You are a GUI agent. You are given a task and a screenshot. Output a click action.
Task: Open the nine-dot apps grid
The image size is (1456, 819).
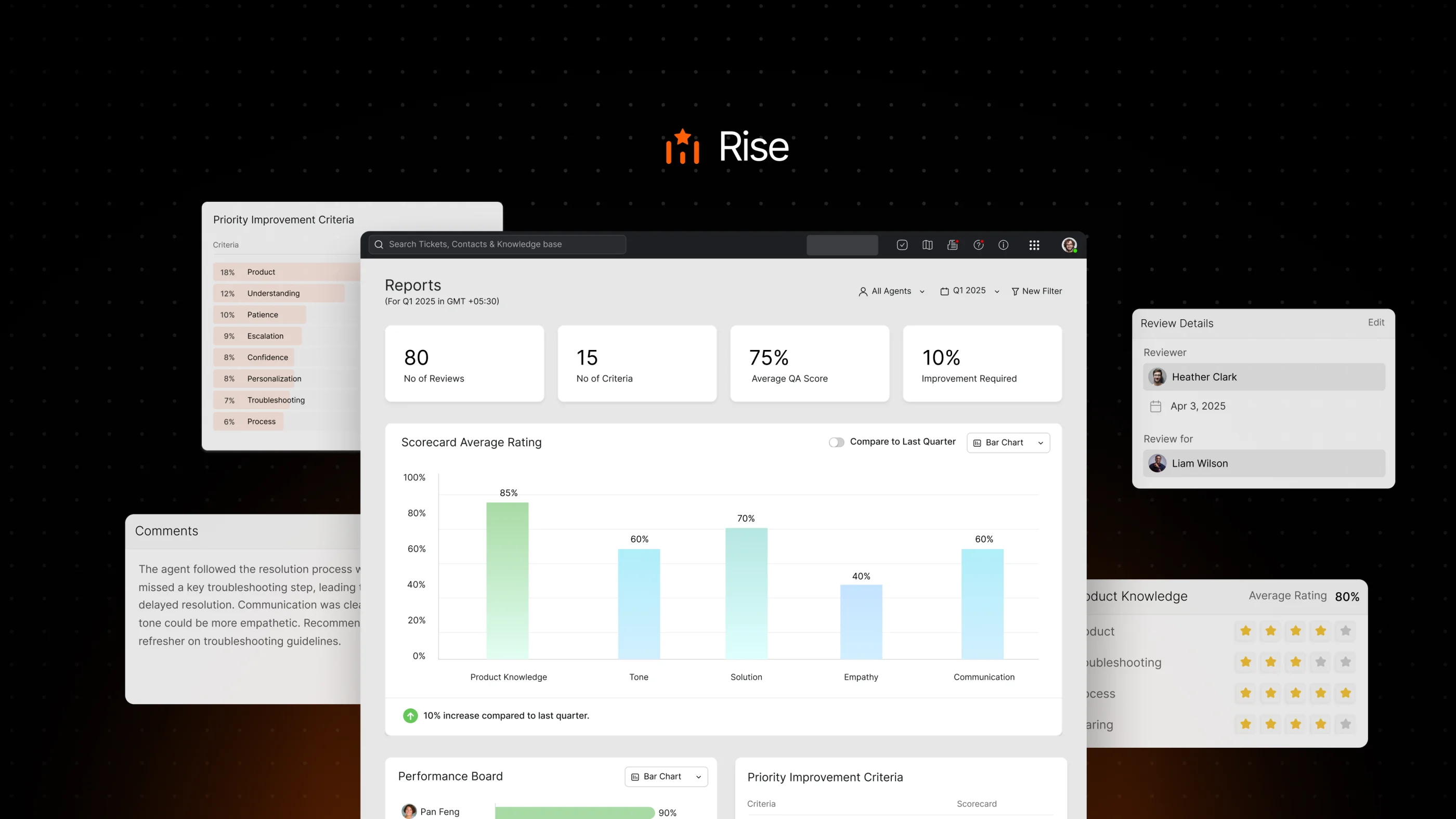coord(1034,245)
